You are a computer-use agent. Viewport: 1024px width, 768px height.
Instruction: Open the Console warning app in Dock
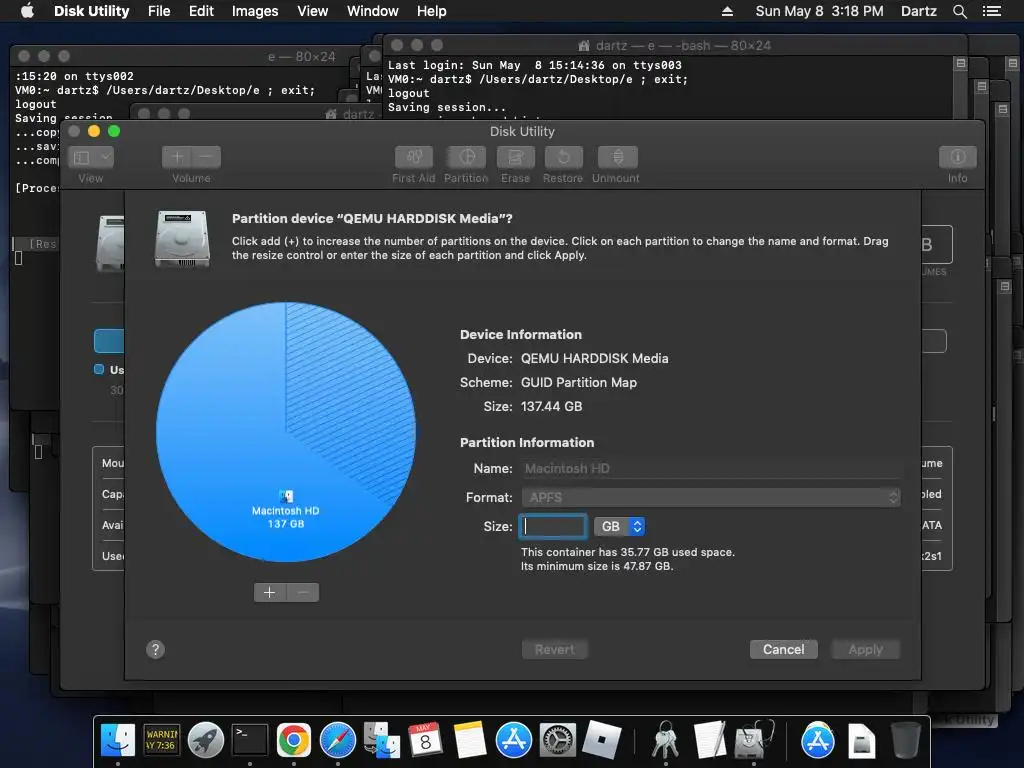pos(161,740)
